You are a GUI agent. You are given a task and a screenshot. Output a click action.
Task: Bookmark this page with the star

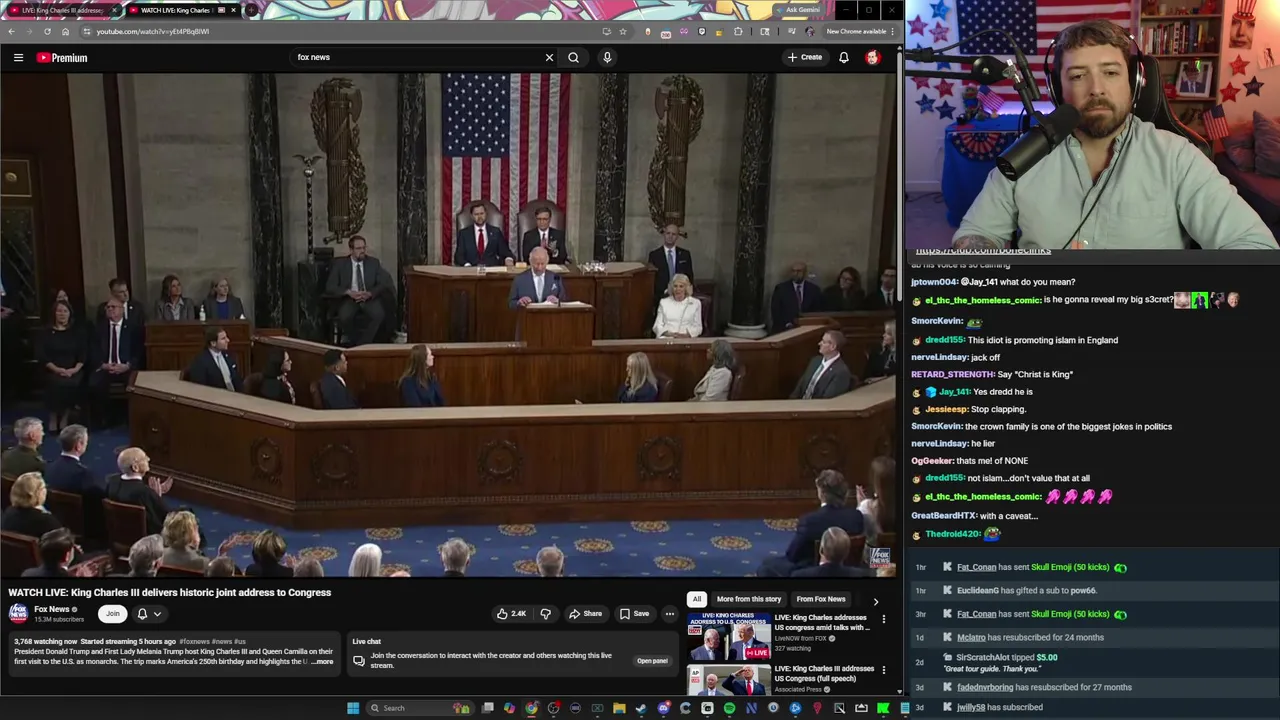point(623,31)
